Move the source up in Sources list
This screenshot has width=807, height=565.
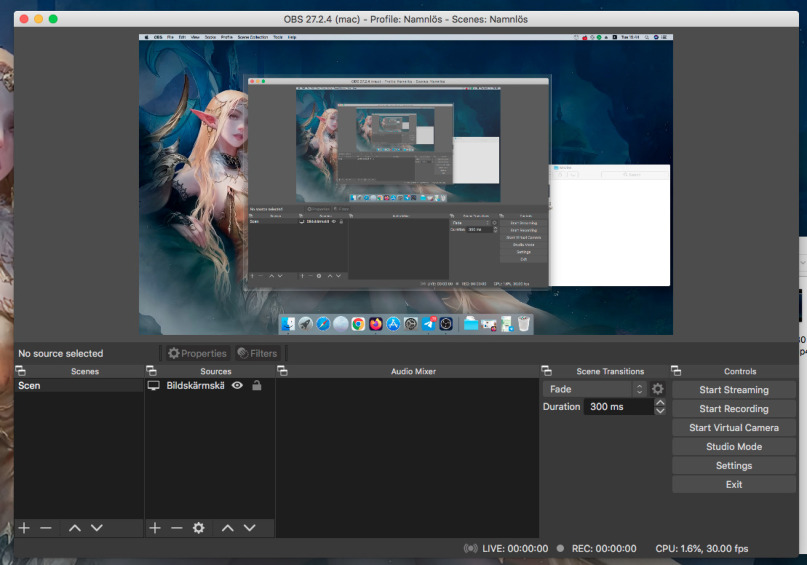(227, 528)
